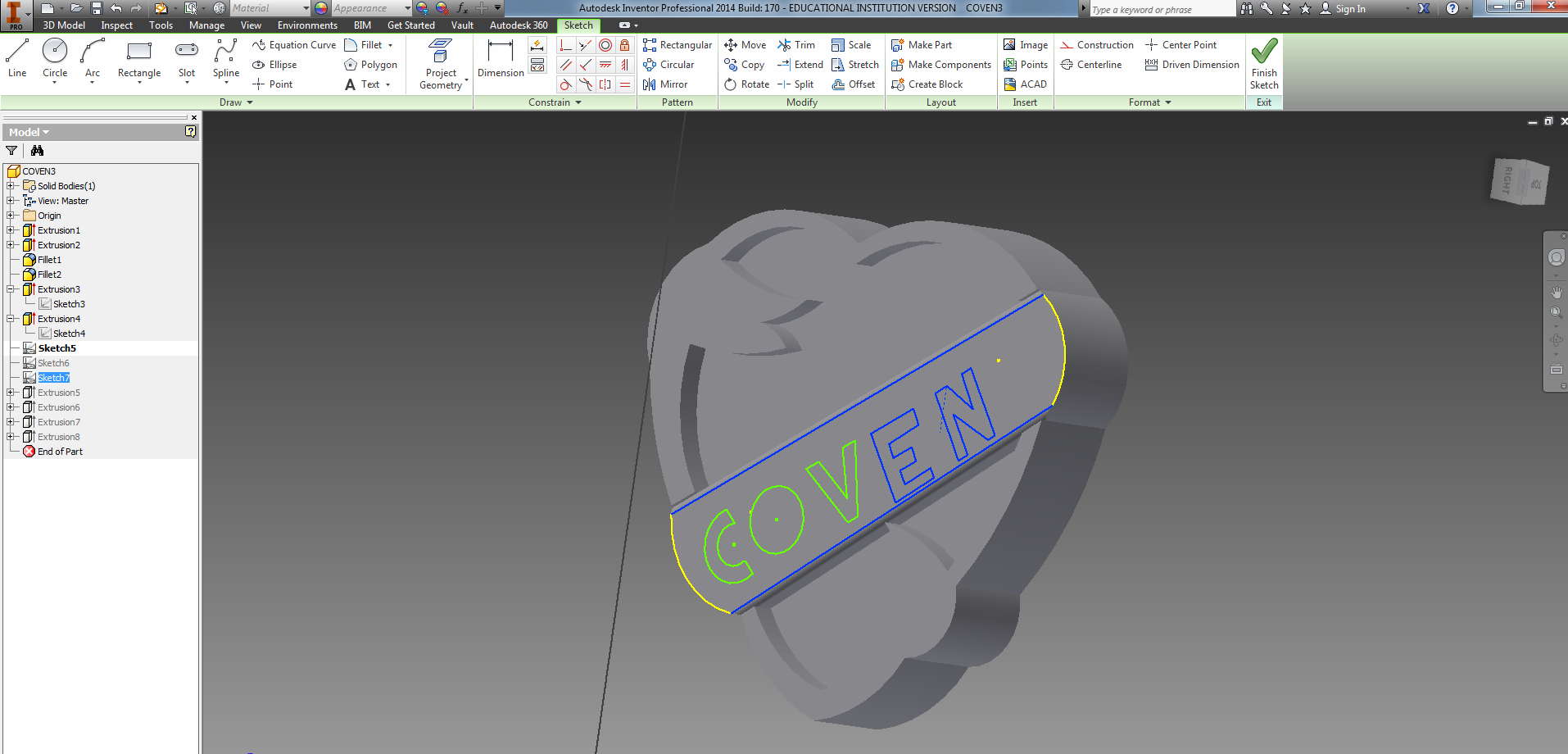
Task: Create a Rectangular pattern
Action: 678,45
